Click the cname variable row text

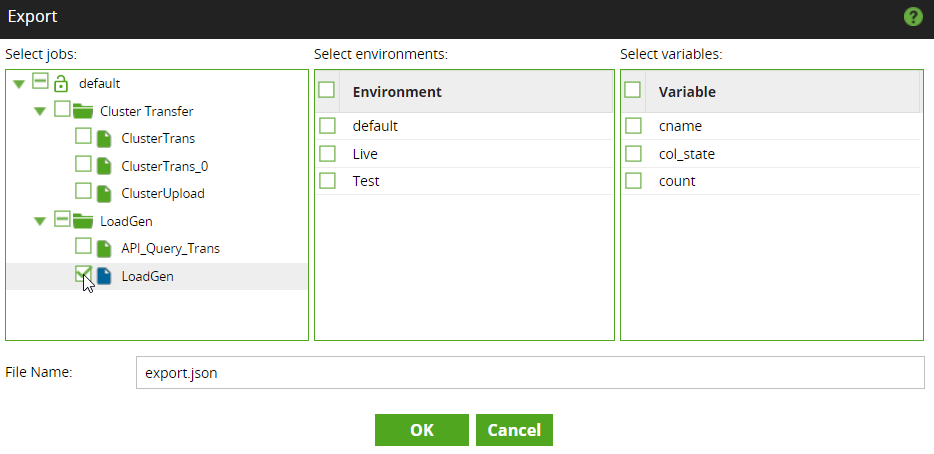[680, 126]
